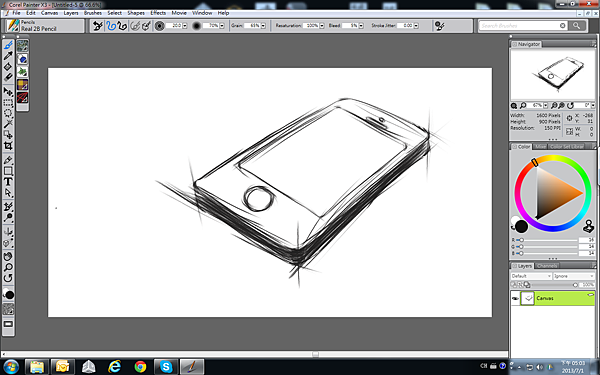
Task: Enable Straight Line Strokes mode
Action: tap(122, 26)
